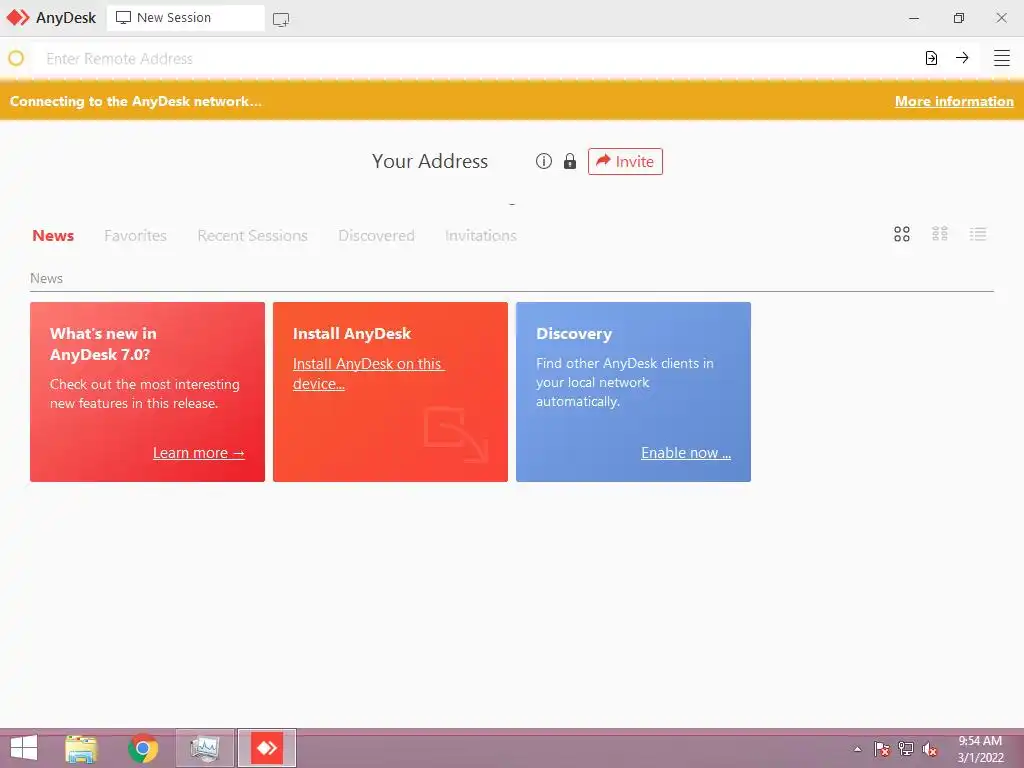Click the Enable now link
Viewport: 1024px width, 768px height.
[x=686, y=453]
